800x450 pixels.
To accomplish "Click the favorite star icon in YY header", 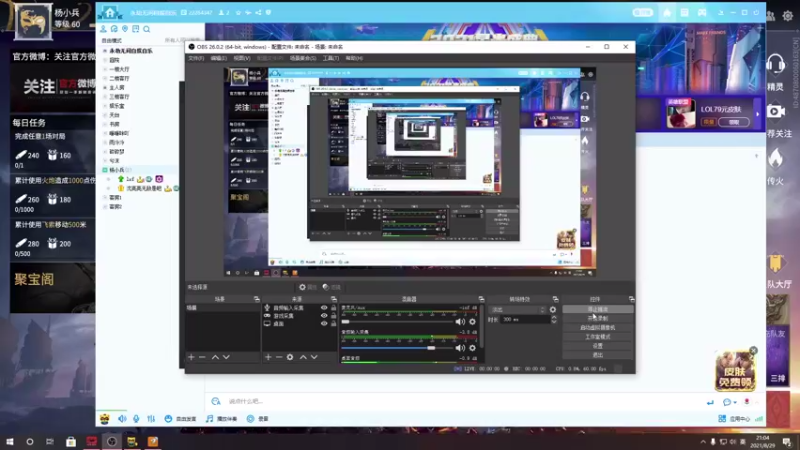I will (x=238, y=12).
